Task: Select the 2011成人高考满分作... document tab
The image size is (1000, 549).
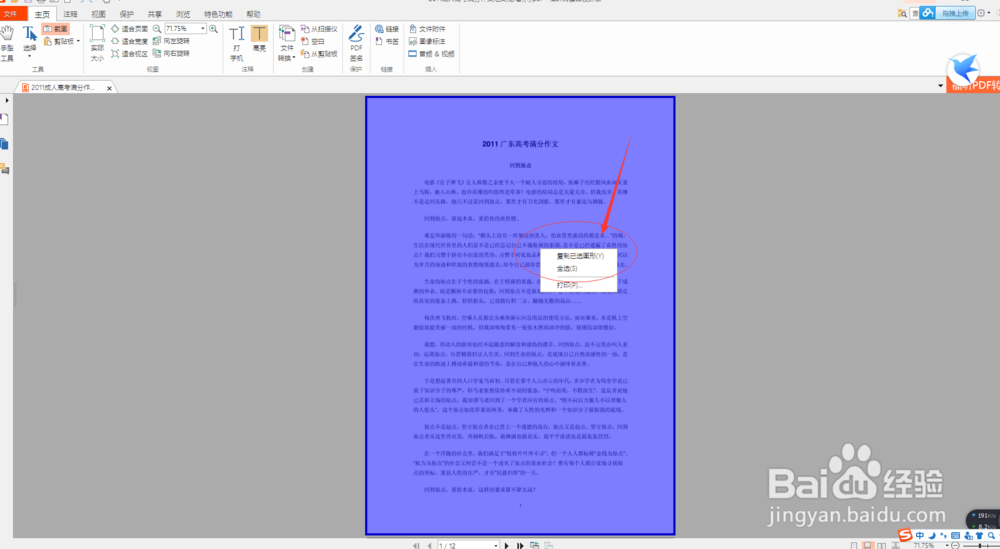Action: coord(62,87)
